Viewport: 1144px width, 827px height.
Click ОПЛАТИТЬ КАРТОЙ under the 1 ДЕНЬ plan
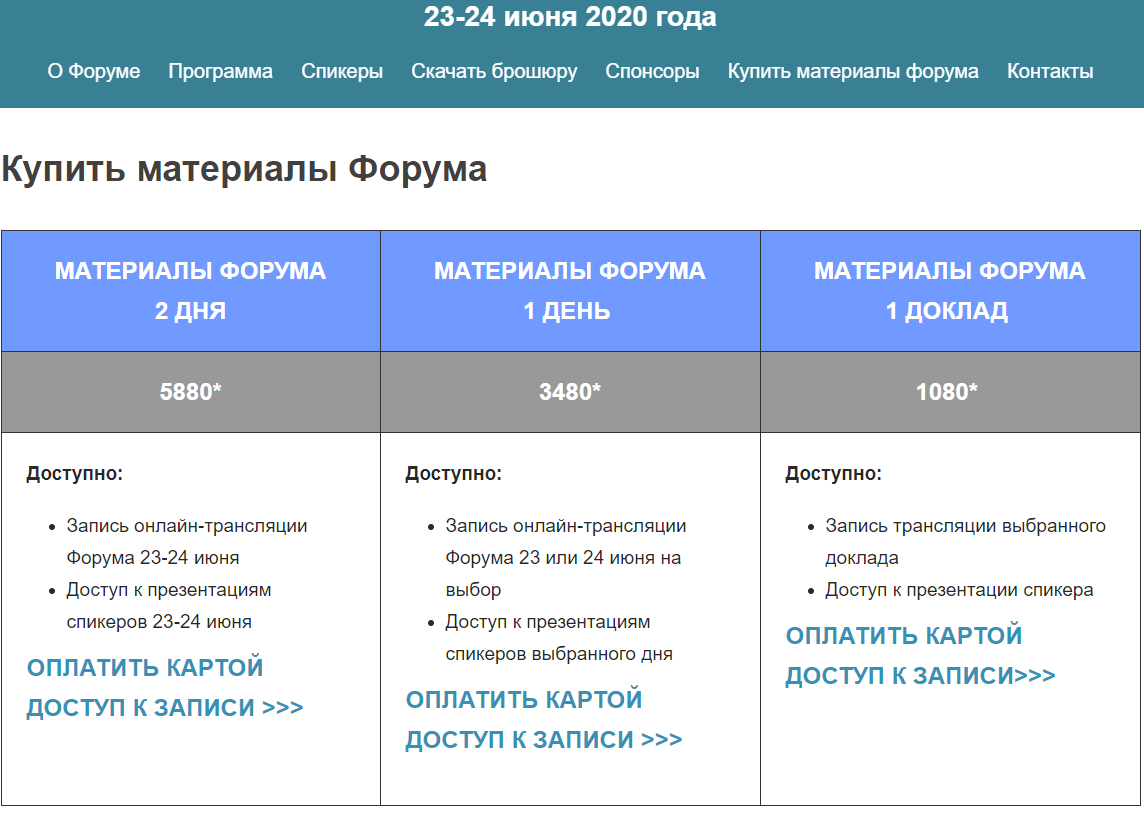tap(524, 700)
